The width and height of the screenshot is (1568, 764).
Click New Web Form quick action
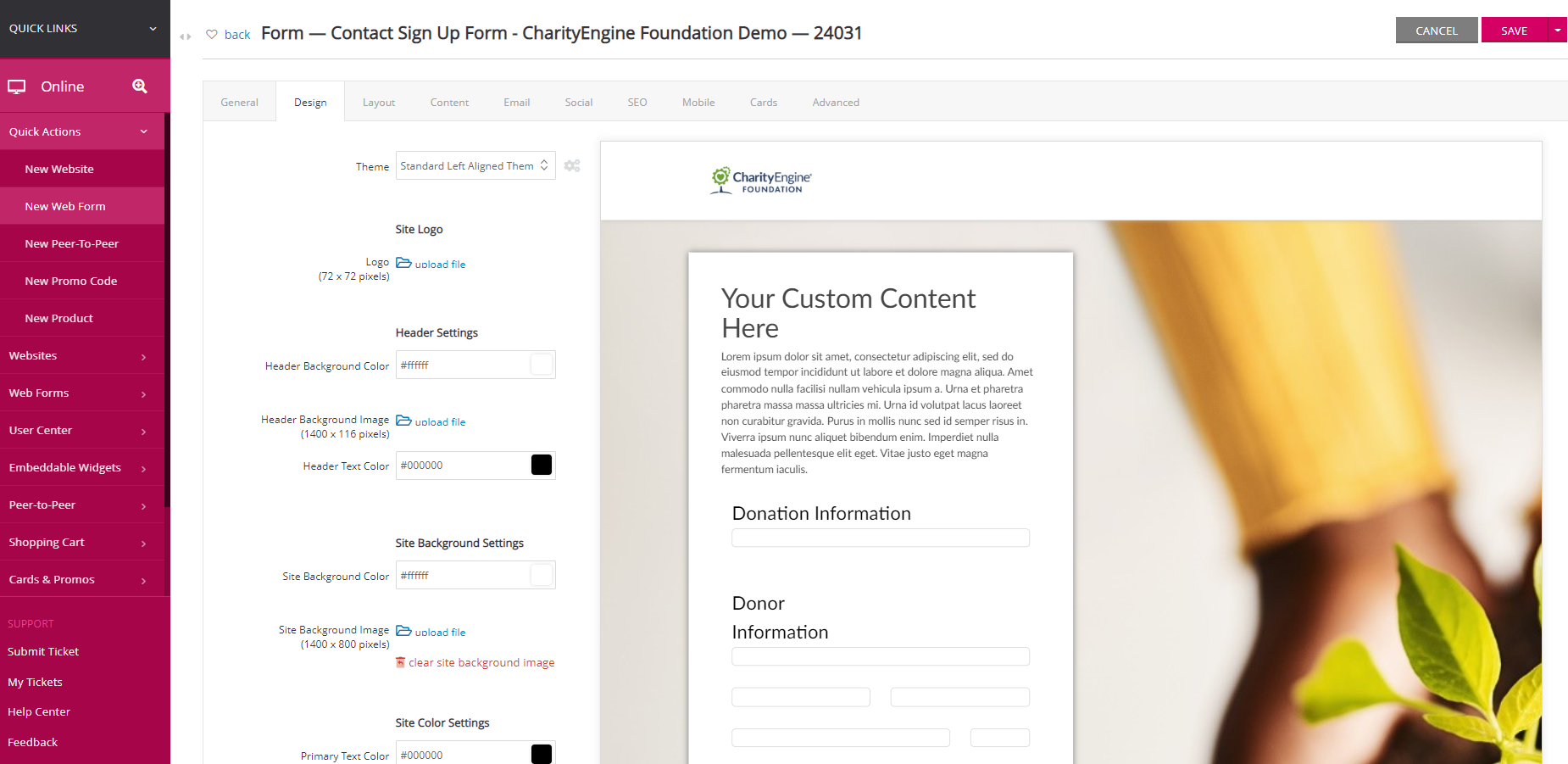point(82,206)
